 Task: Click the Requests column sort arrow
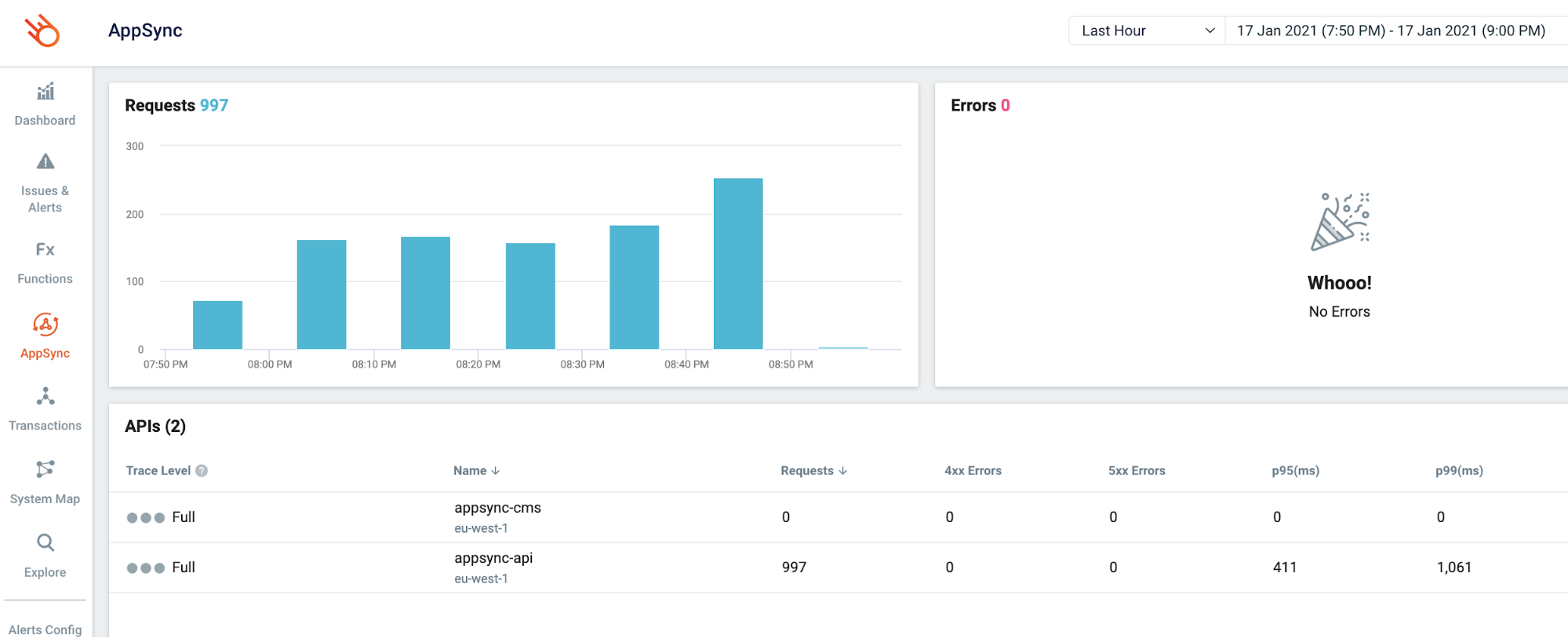point(842,470)
